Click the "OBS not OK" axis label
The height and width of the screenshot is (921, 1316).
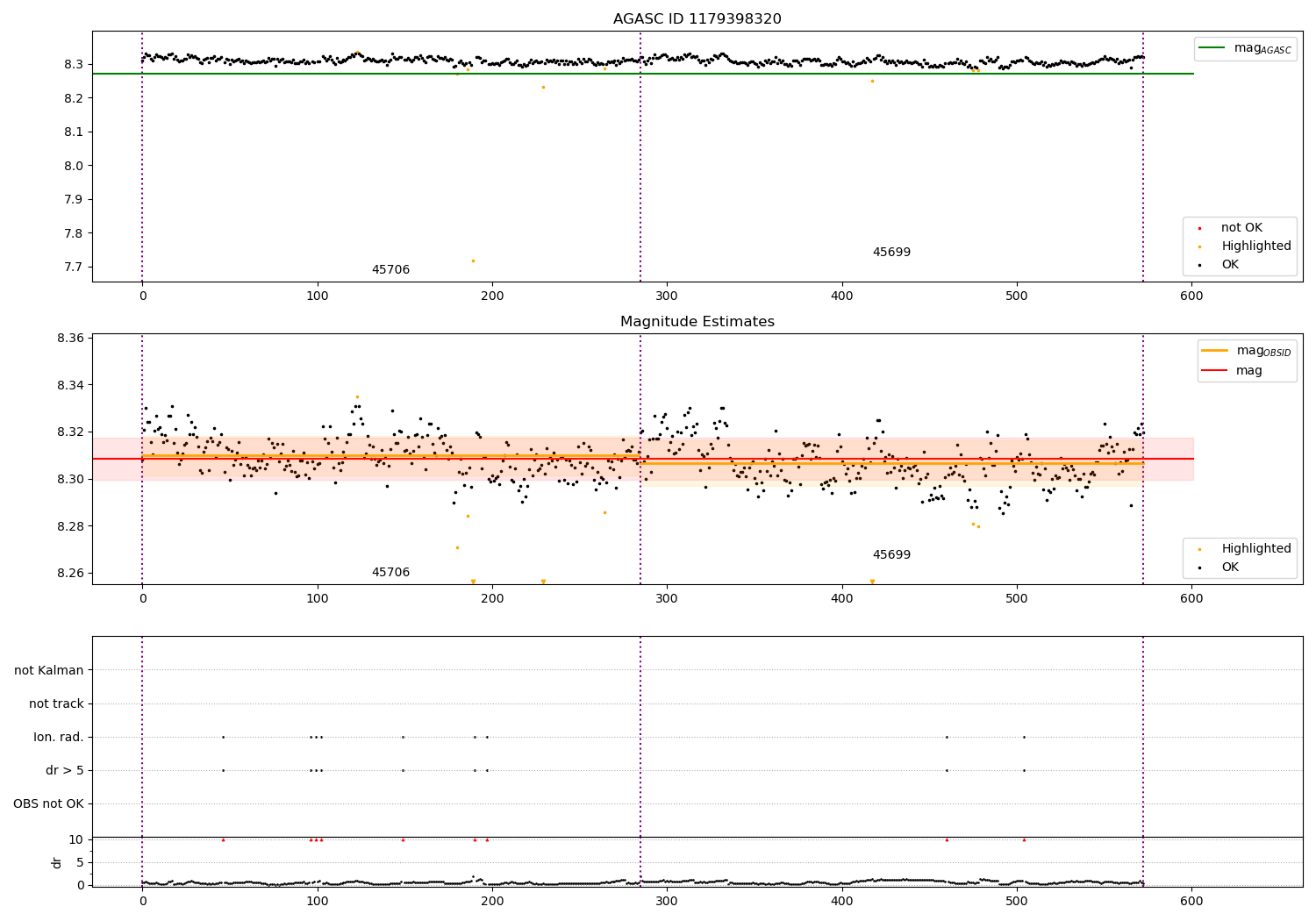coord(48,803)
